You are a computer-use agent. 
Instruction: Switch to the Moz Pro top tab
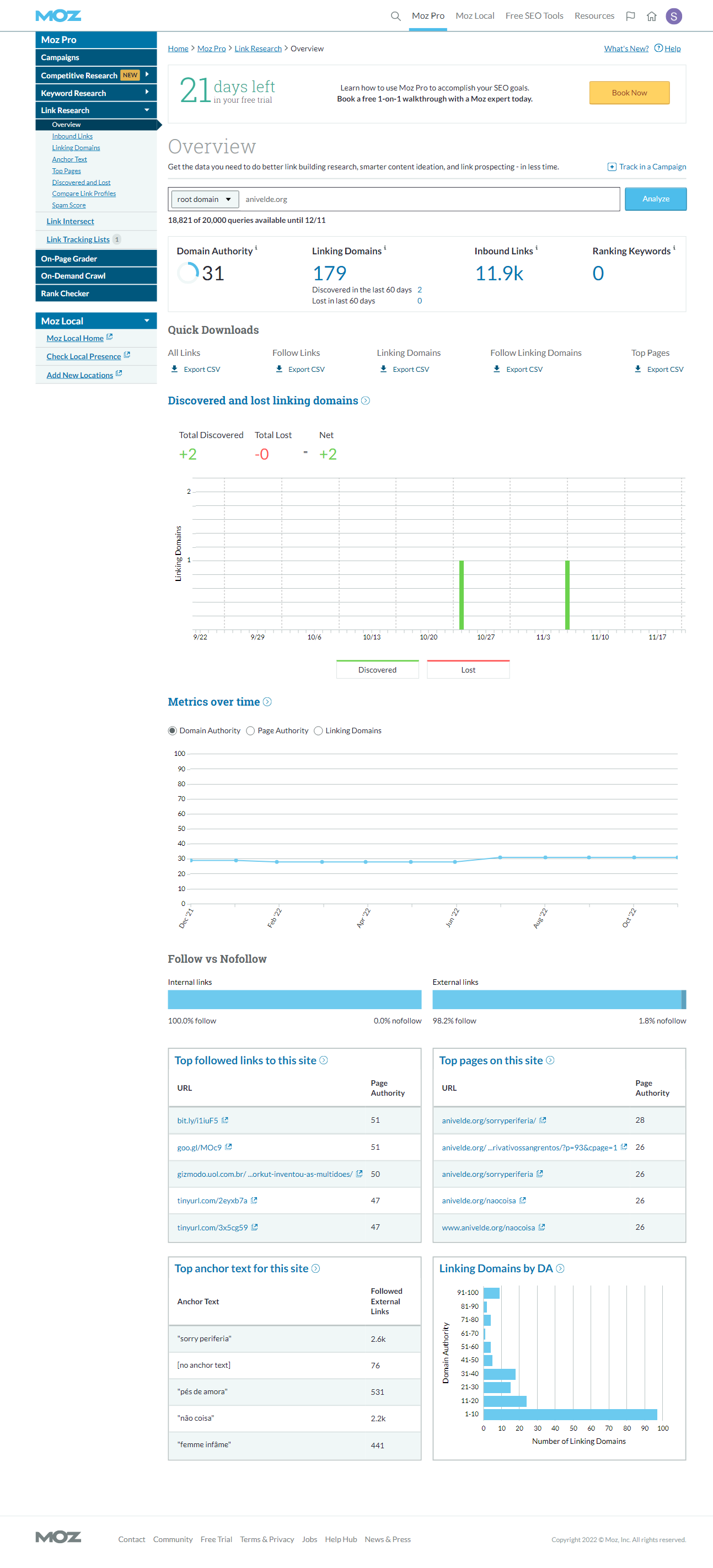[428, 16]
